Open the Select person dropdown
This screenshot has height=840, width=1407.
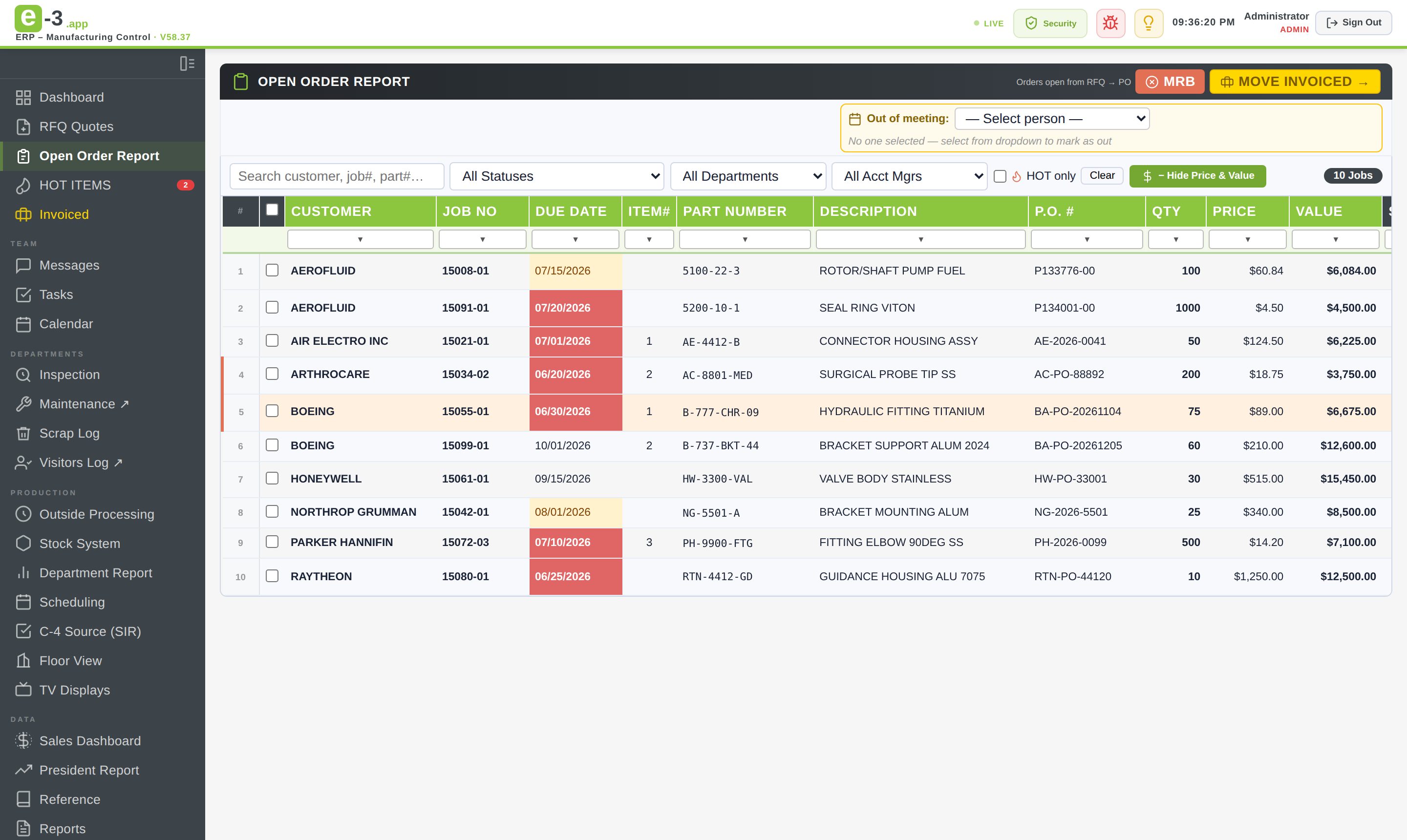tap(1052, 119)
